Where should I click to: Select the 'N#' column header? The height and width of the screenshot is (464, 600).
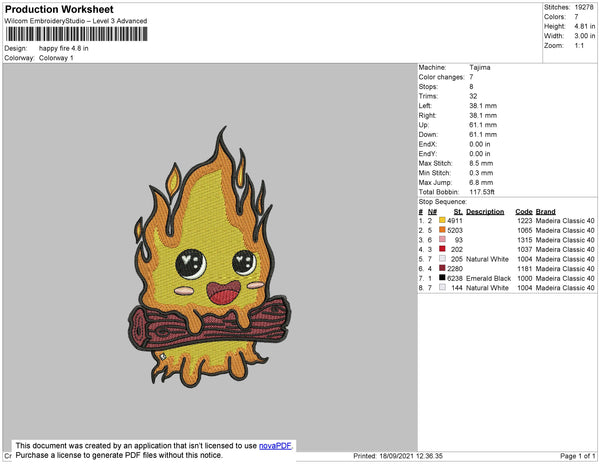point(432,212)
